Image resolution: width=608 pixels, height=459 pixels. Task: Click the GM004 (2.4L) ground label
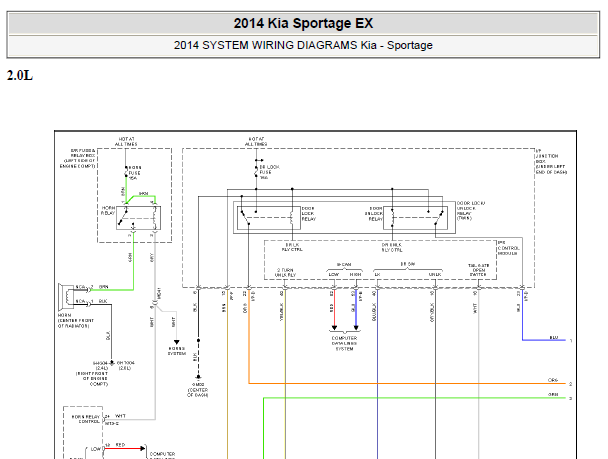[x=101, y=366]
